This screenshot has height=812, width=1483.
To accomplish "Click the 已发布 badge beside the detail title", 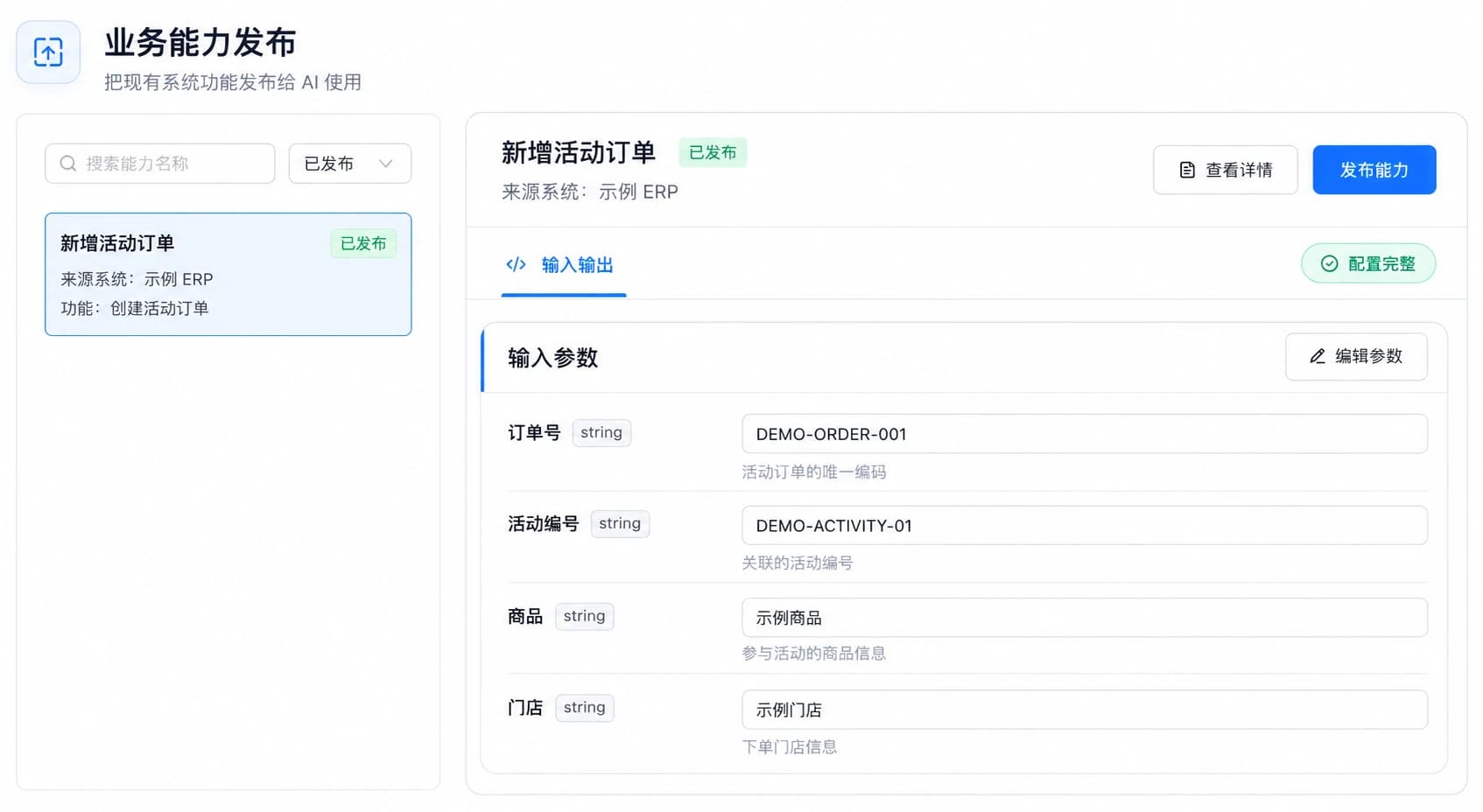I will tap(713, 152).
